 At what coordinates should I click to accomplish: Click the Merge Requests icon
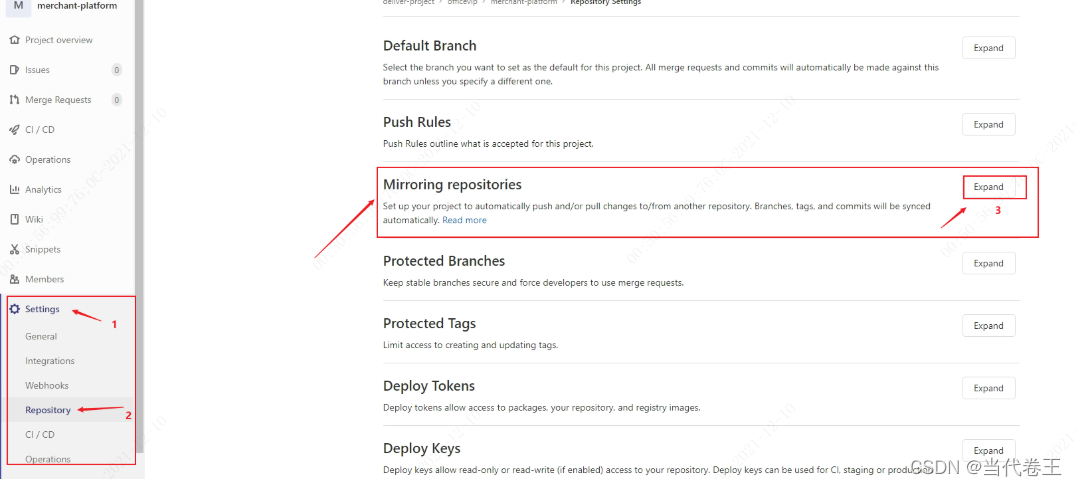pos(14,100)
